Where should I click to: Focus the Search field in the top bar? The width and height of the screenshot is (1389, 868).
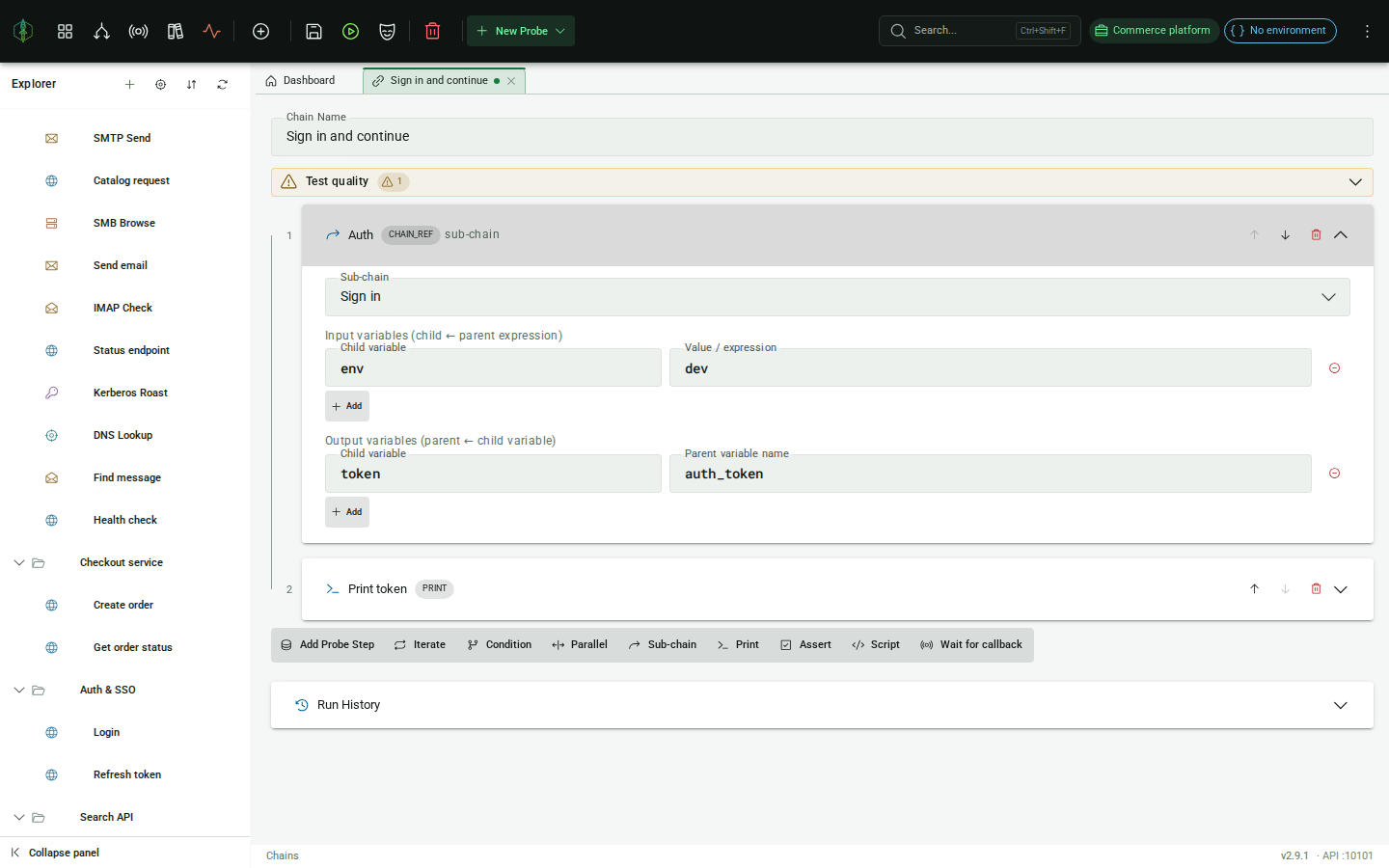[x=980, y=31]
